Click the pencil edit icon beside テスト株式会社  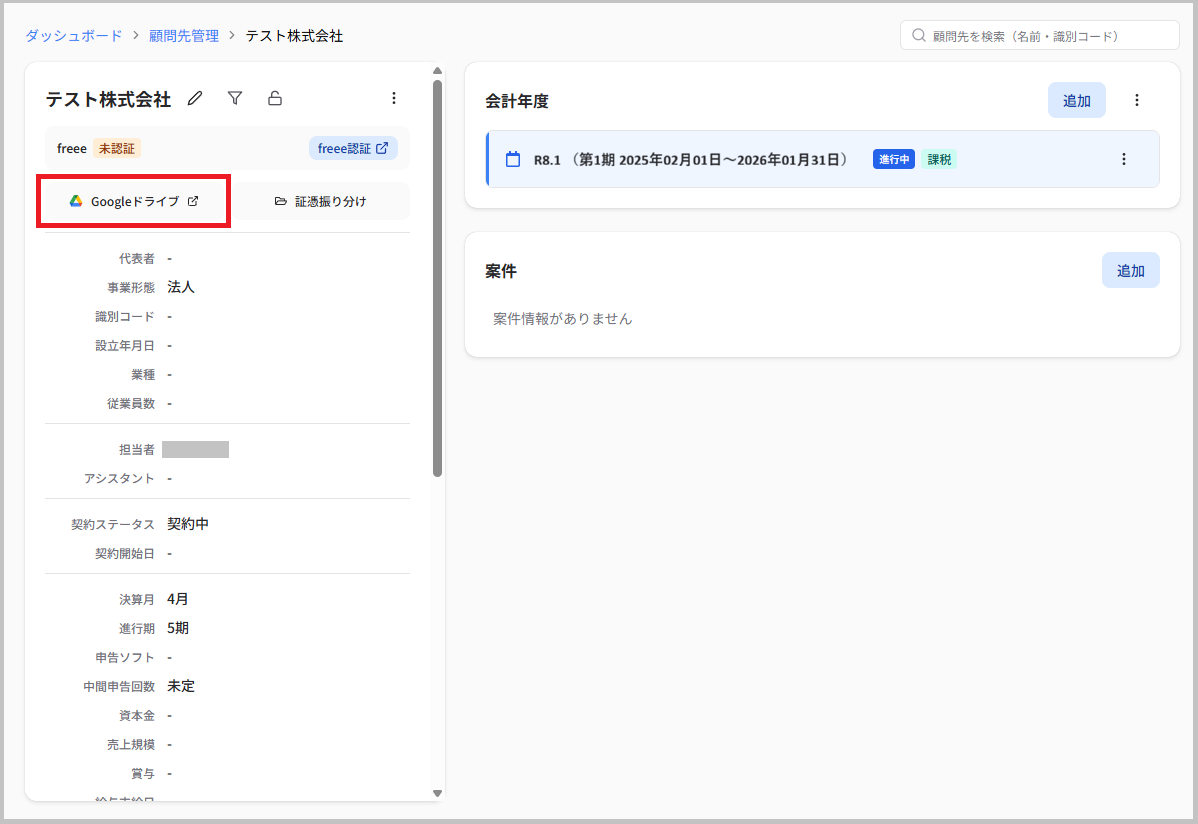click(196, 99)
